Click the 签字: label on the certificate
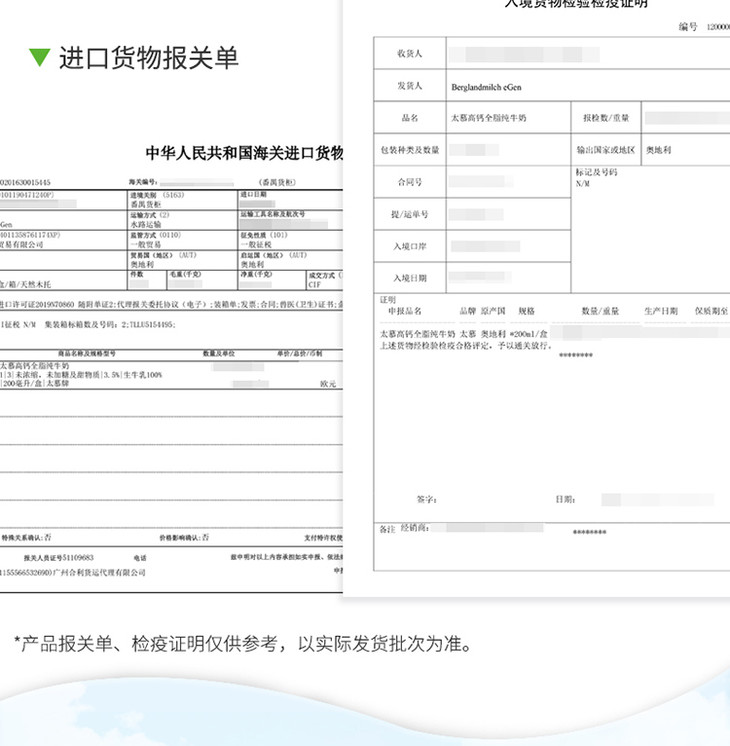730x746 pixels. (x=427, y=500)
